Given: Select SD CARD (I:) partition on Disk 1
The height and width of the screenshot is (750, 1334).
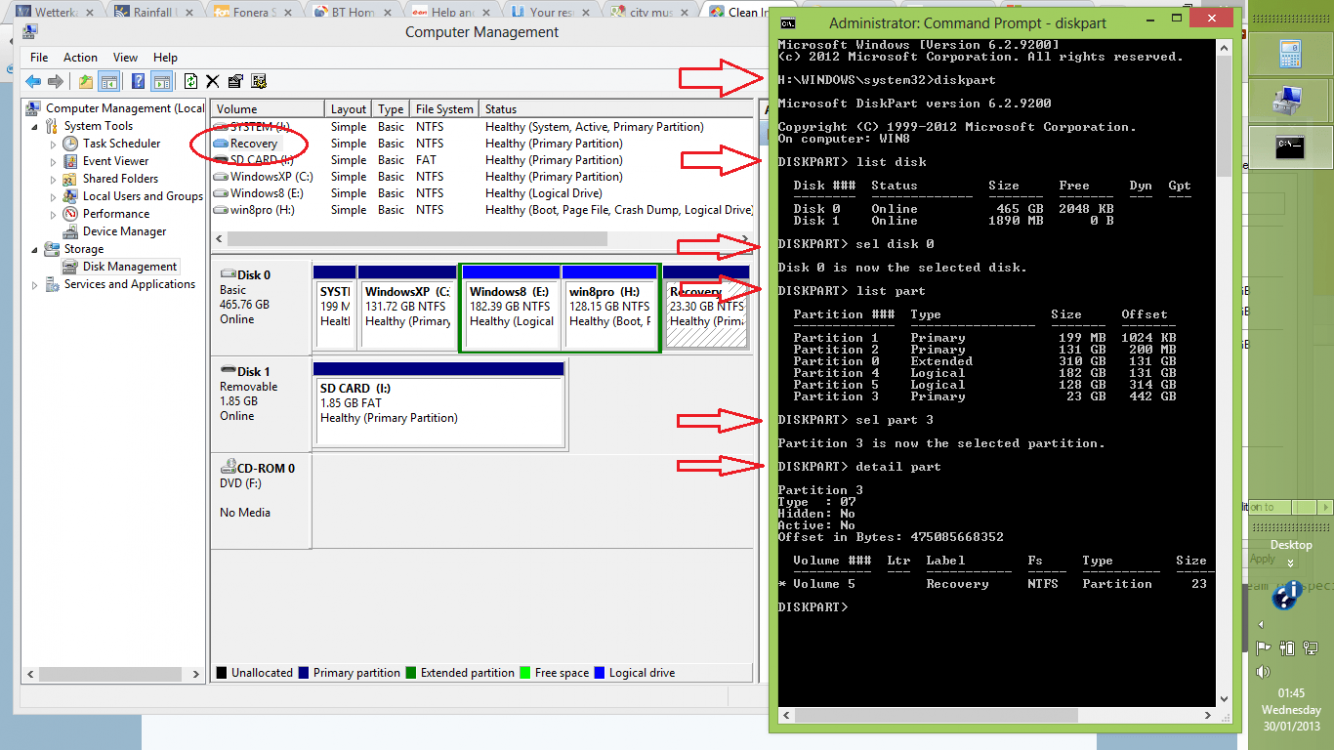Looking at the screenshot, I should click(x=439, y=403).
